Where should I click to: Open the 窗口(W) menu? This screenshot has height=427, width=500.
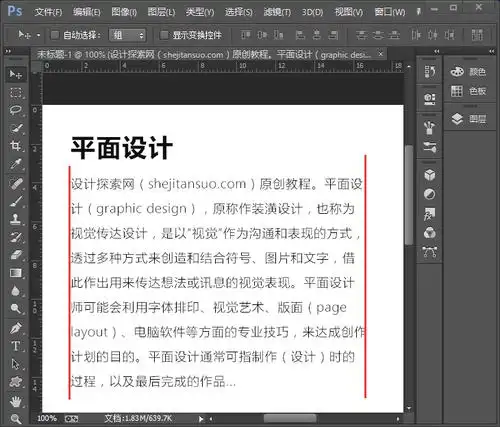tap(390, 12)
